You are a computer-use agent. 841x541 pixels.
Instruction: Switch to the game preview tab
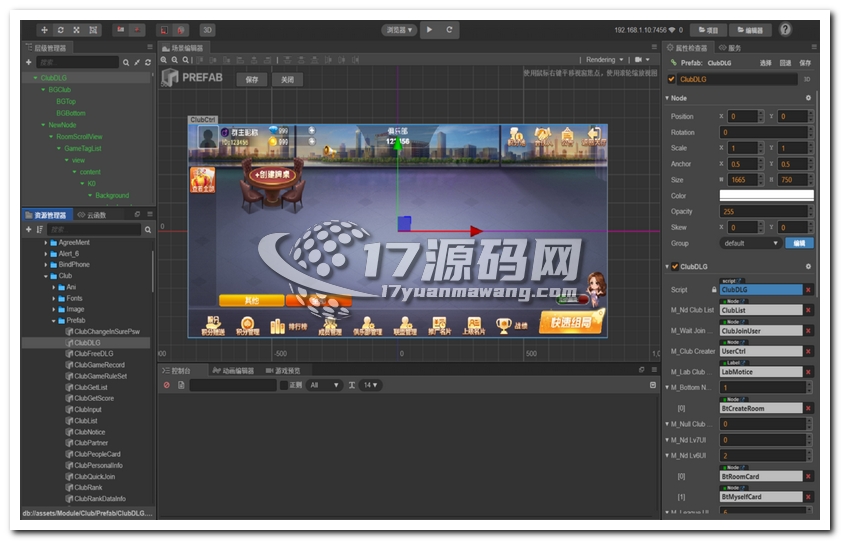coord(283,370)
